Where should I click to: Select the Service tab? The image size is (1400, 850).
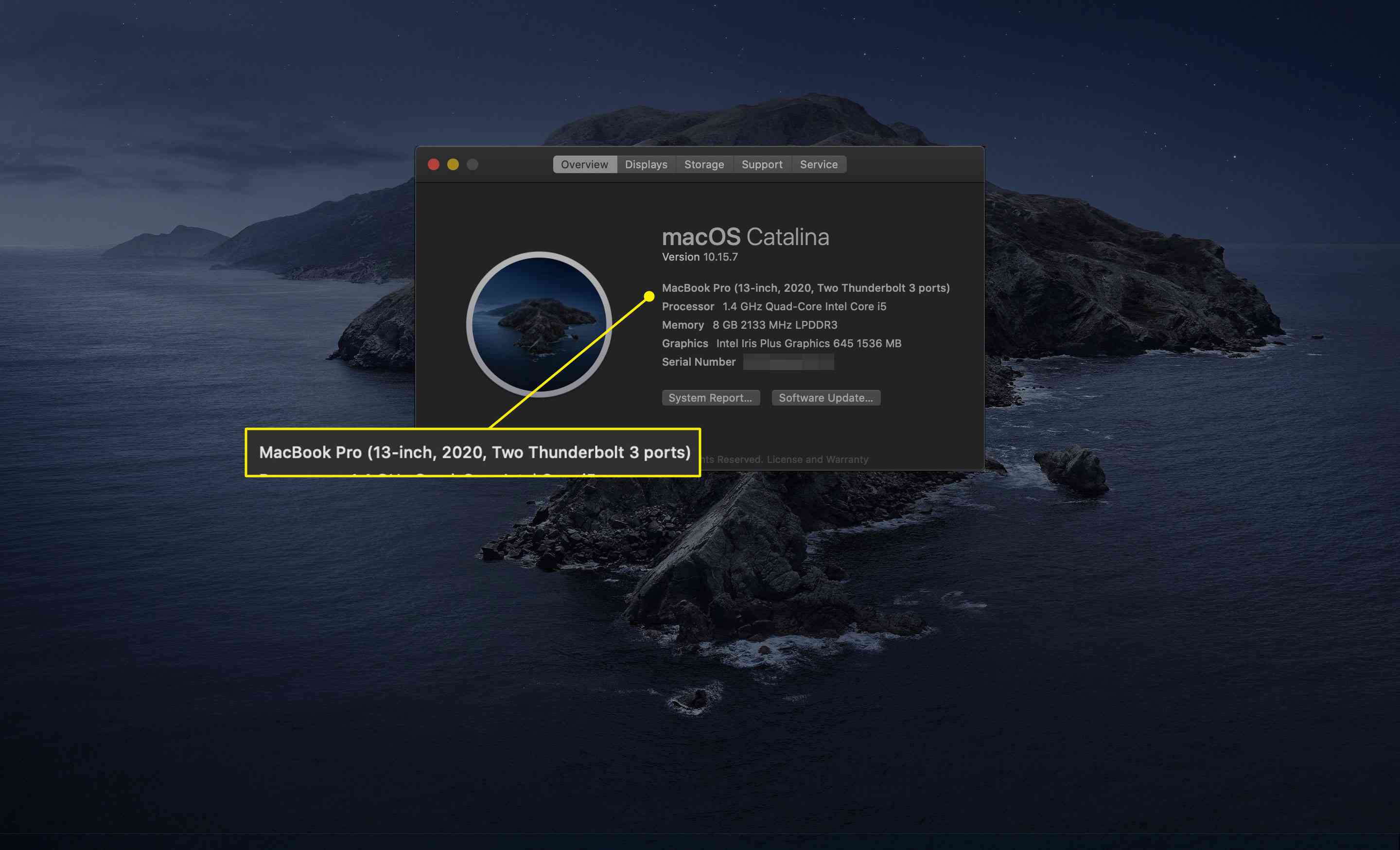(x=819, y=164)
